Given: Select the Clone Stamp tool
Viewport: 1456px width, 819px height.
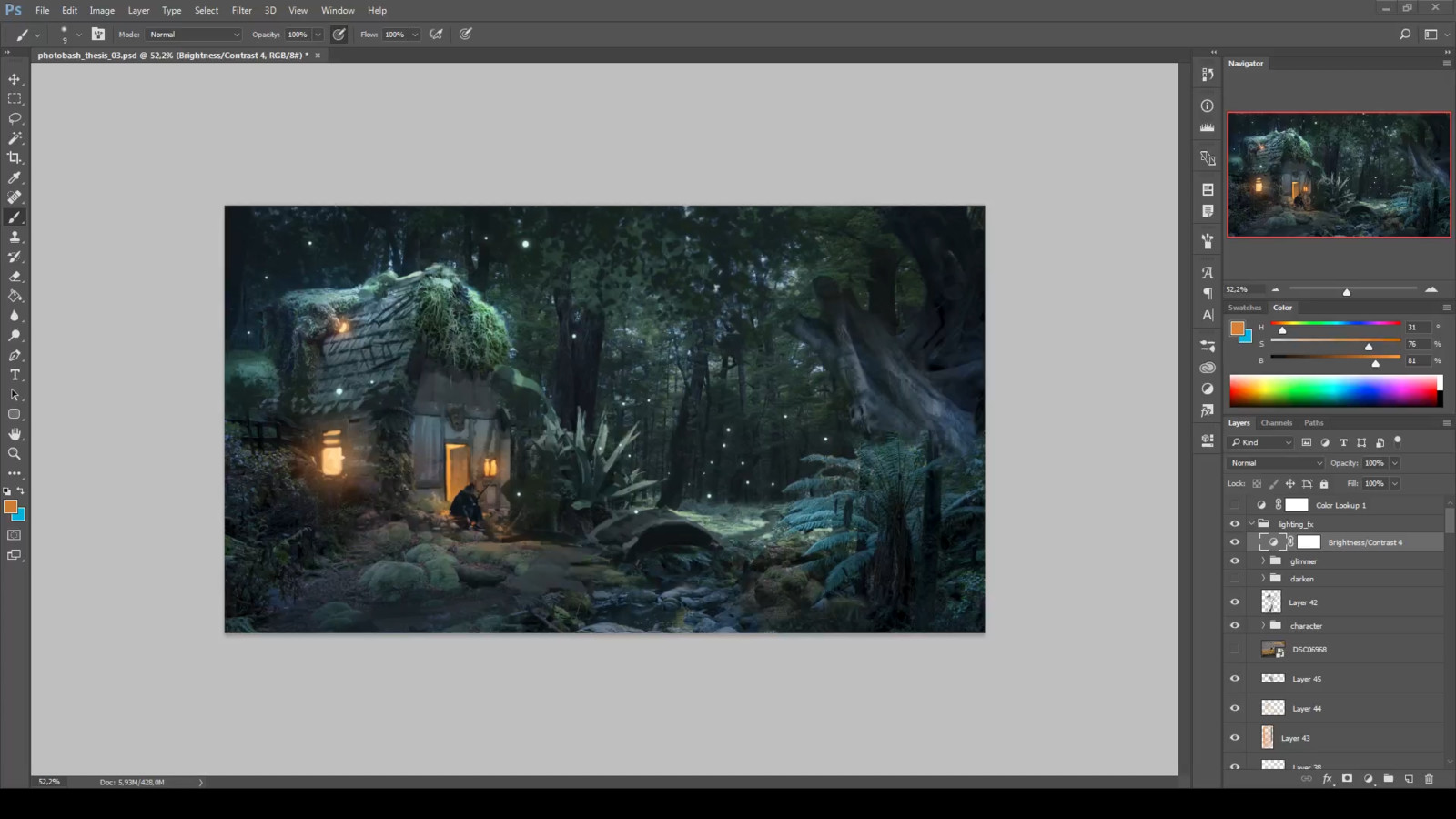Looking at the screenshot, I should (15, 237).
